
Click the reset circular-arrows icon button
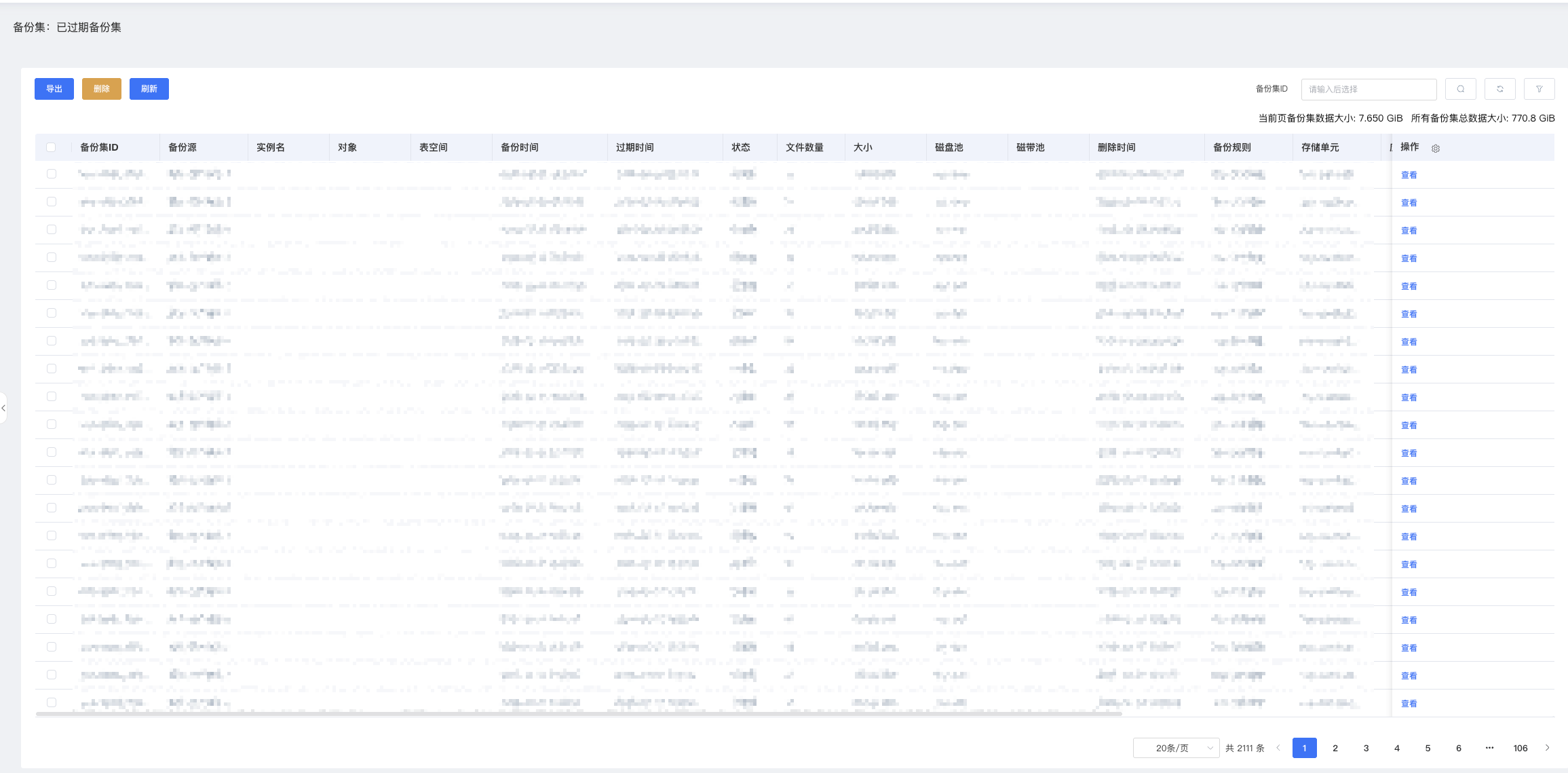pyautogui.click(x=1499, y=89)
